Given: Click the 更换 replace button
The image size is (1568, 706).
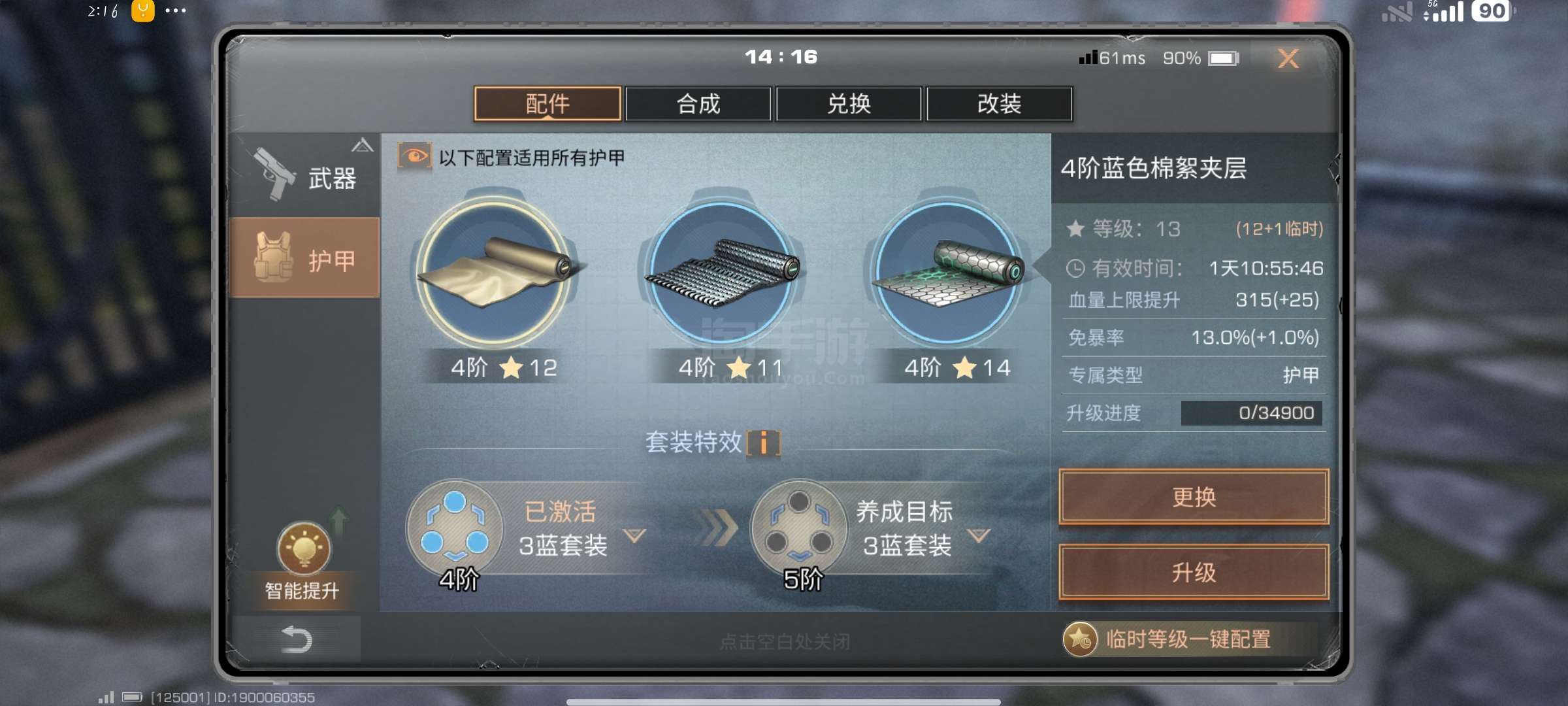Looking at the screenshot, I should point(1194,497).
